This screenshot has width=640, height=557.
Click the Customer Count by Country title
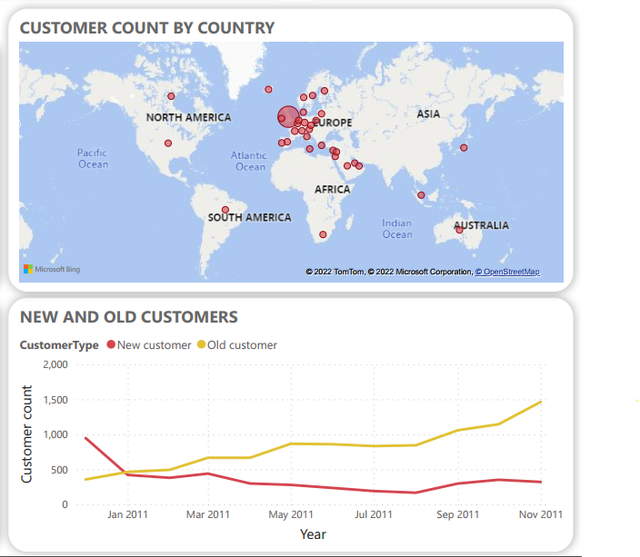(x=147, y=28)
